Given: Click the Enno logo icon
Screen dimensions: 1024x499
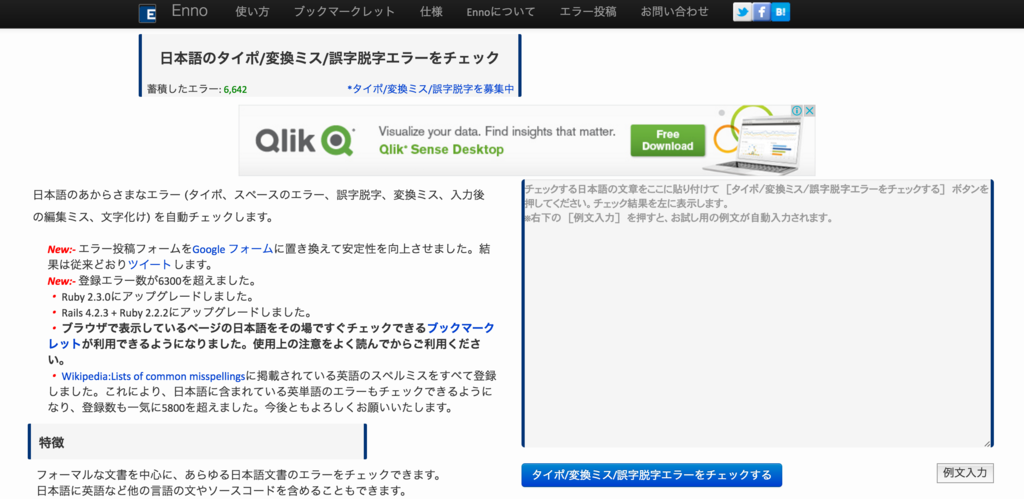Looking at the screenshot, I should (148, 14).
